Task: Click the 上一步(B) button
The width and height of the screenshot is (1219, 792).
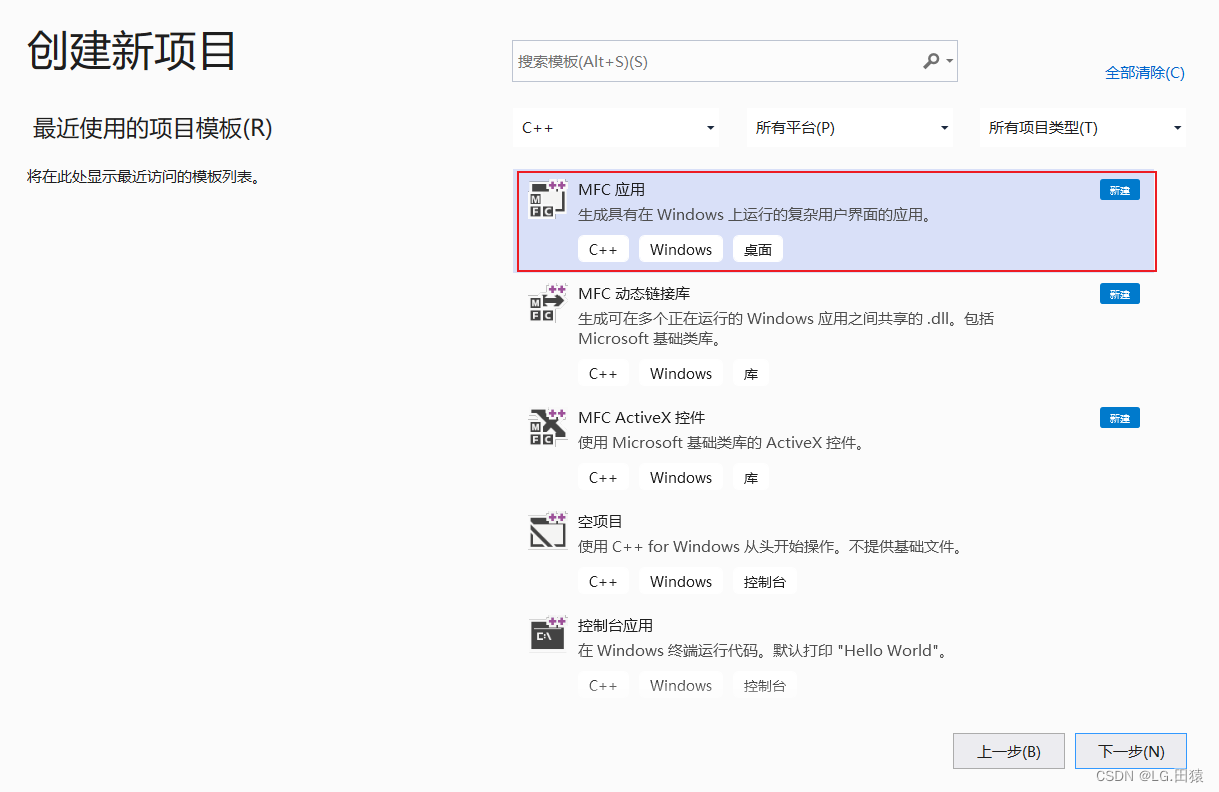Action: [x=1009, y=751]
